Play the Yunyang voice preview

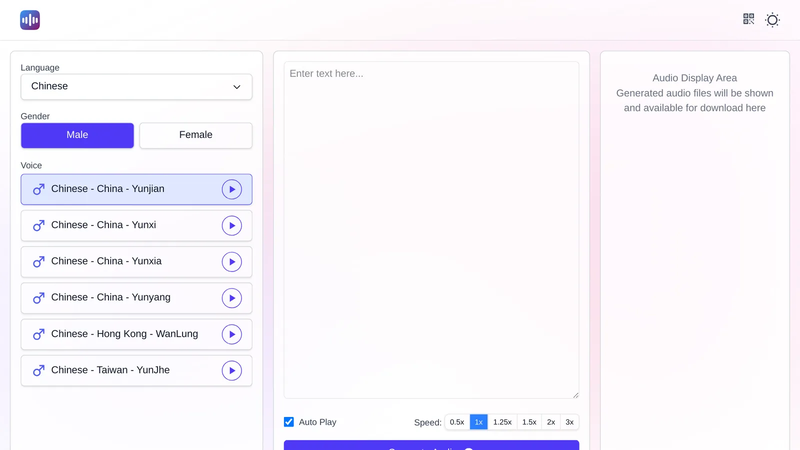232,298
